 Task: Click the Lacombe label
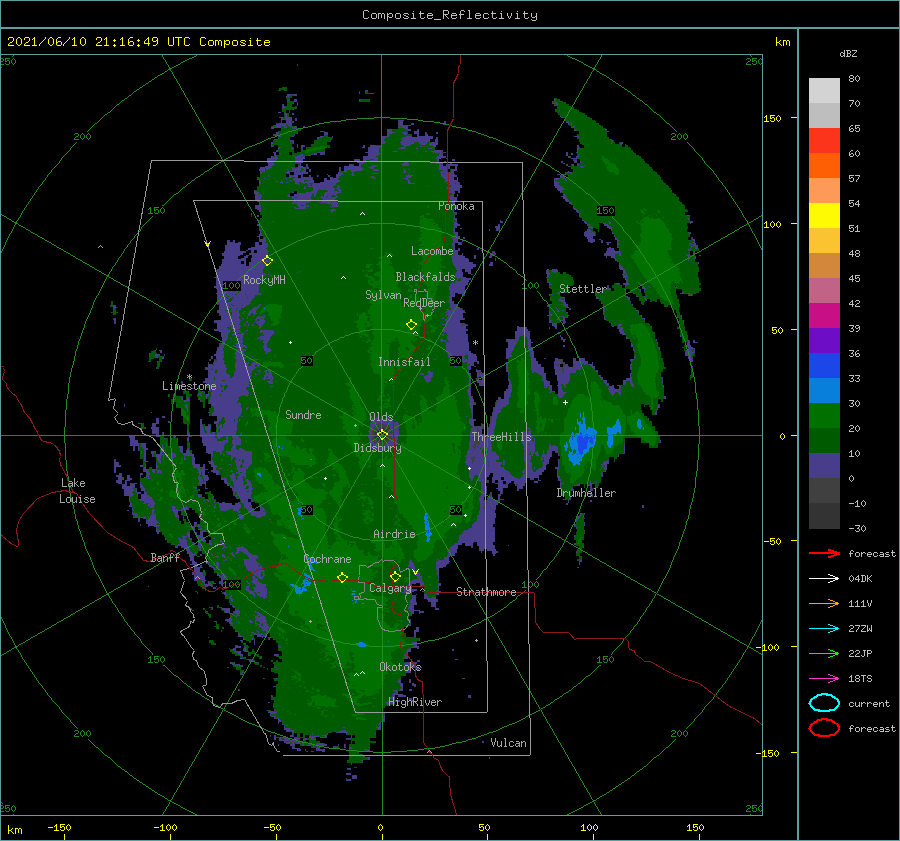click(432, 251)
